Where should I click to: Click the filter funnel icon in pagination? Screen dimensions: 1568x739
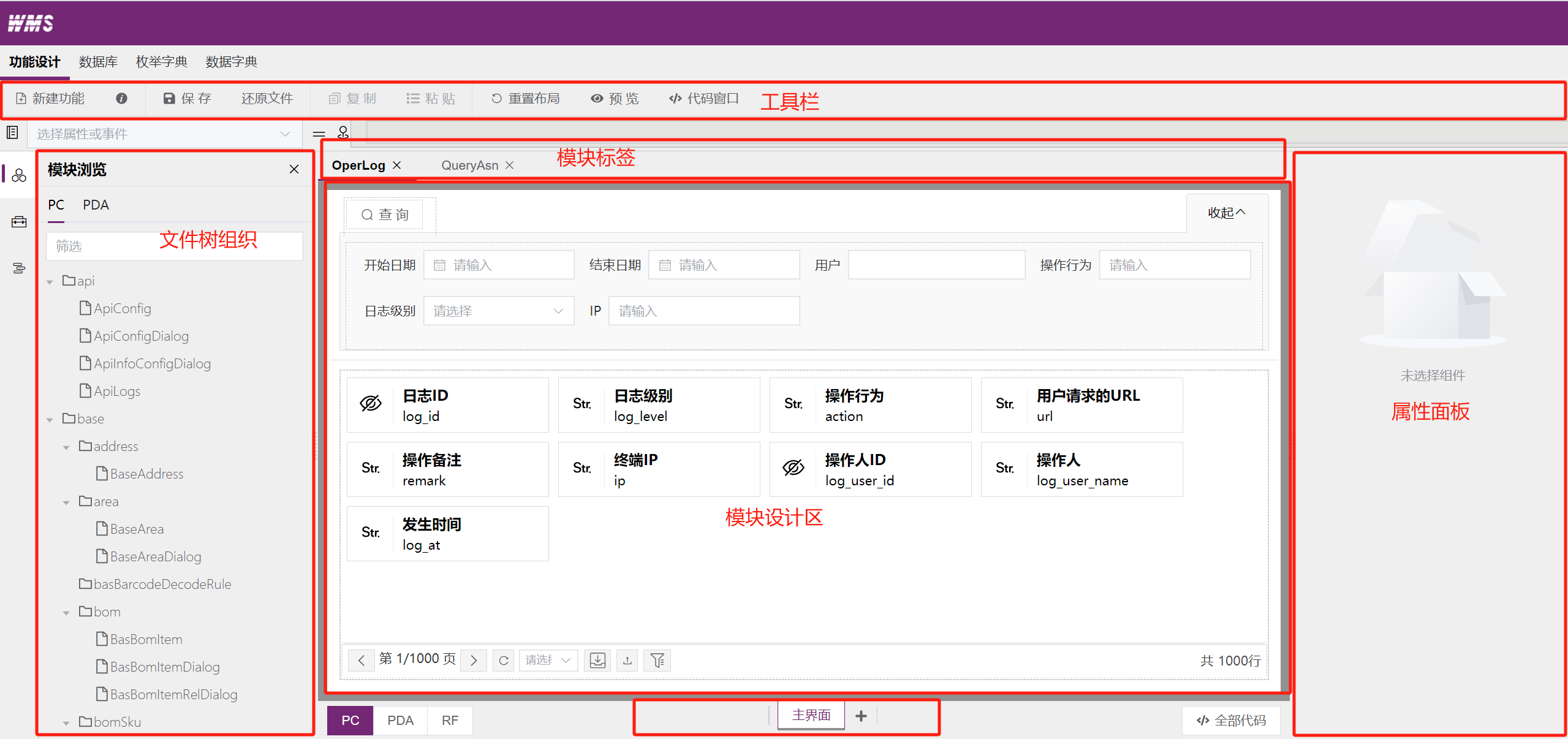tap(657, 661)
